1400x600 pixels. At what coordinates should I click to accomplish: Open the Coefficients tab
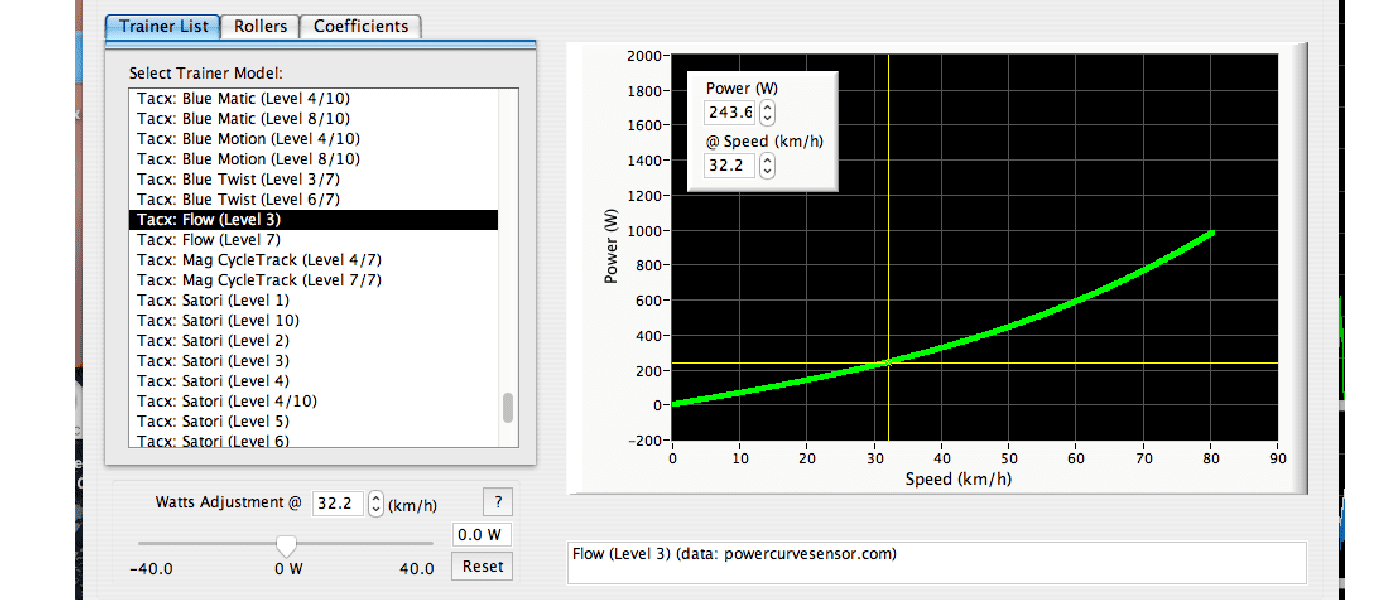[361, 26]
